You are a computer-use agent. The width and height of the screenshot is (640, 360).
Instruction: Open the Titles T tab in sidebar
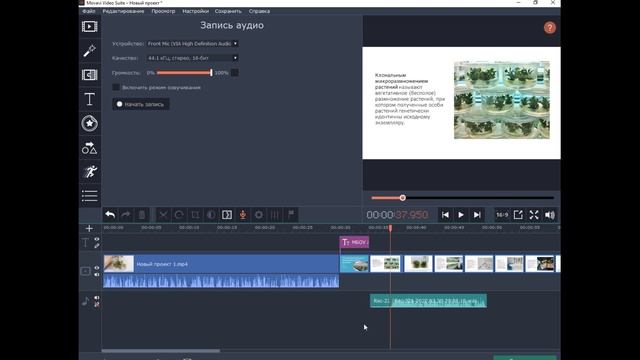pos(89,99)
